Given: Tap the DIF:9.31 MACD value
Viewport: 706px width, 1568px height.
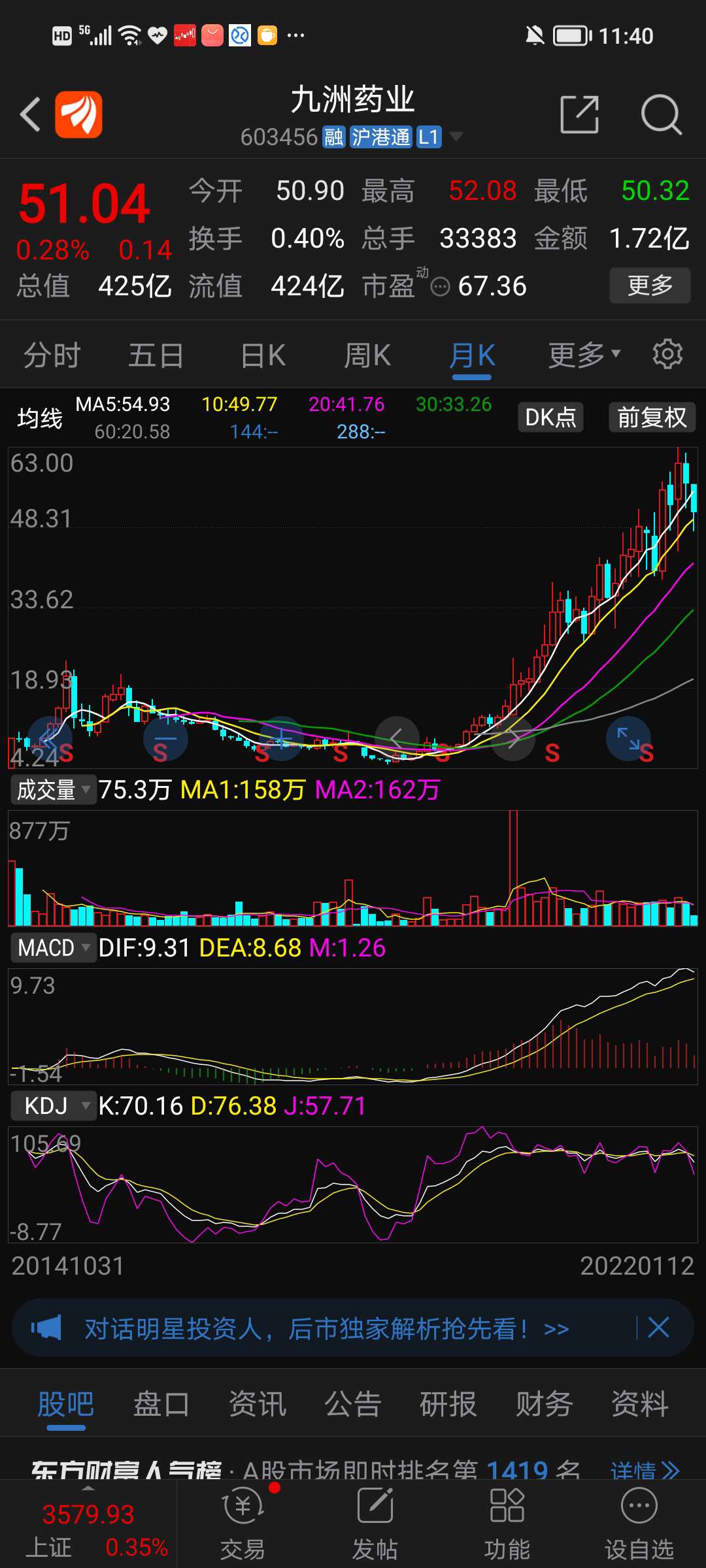Looking at the screenshot, I should click(144, 947).
